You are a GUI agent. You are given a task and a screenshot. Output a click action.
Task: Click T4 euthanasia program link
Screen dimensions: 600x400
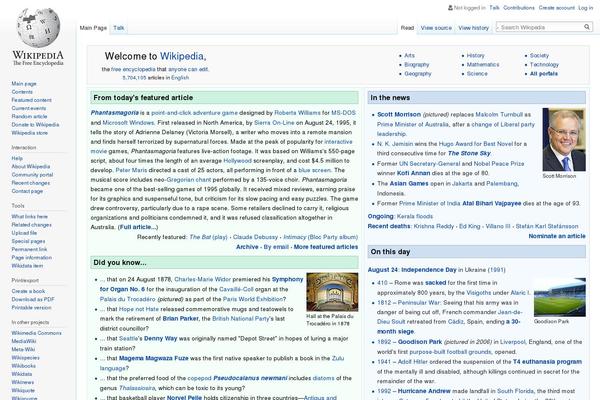(547, 362)
